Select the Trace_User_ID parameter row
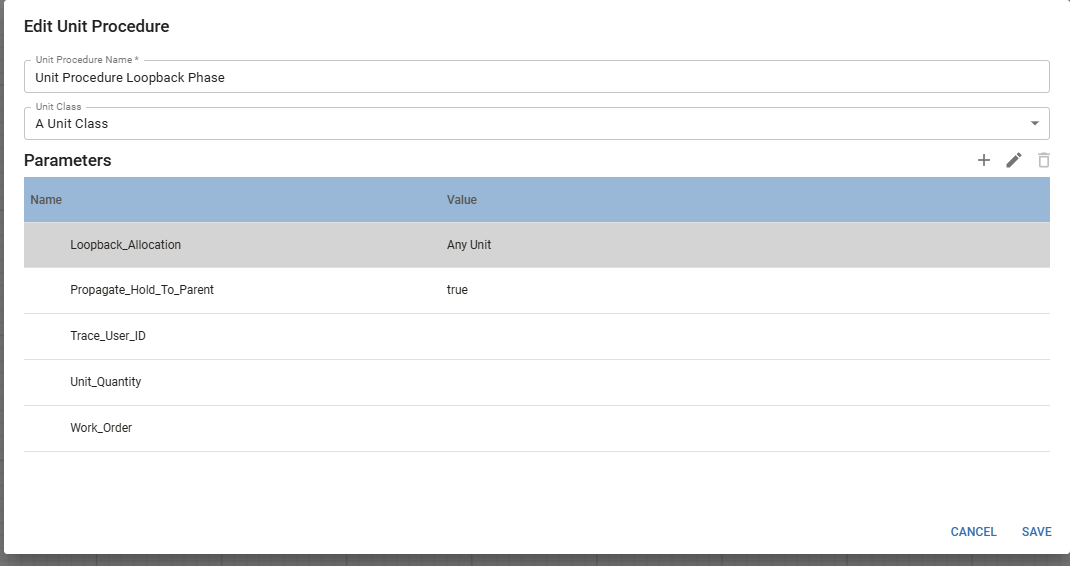 [108, 336]
